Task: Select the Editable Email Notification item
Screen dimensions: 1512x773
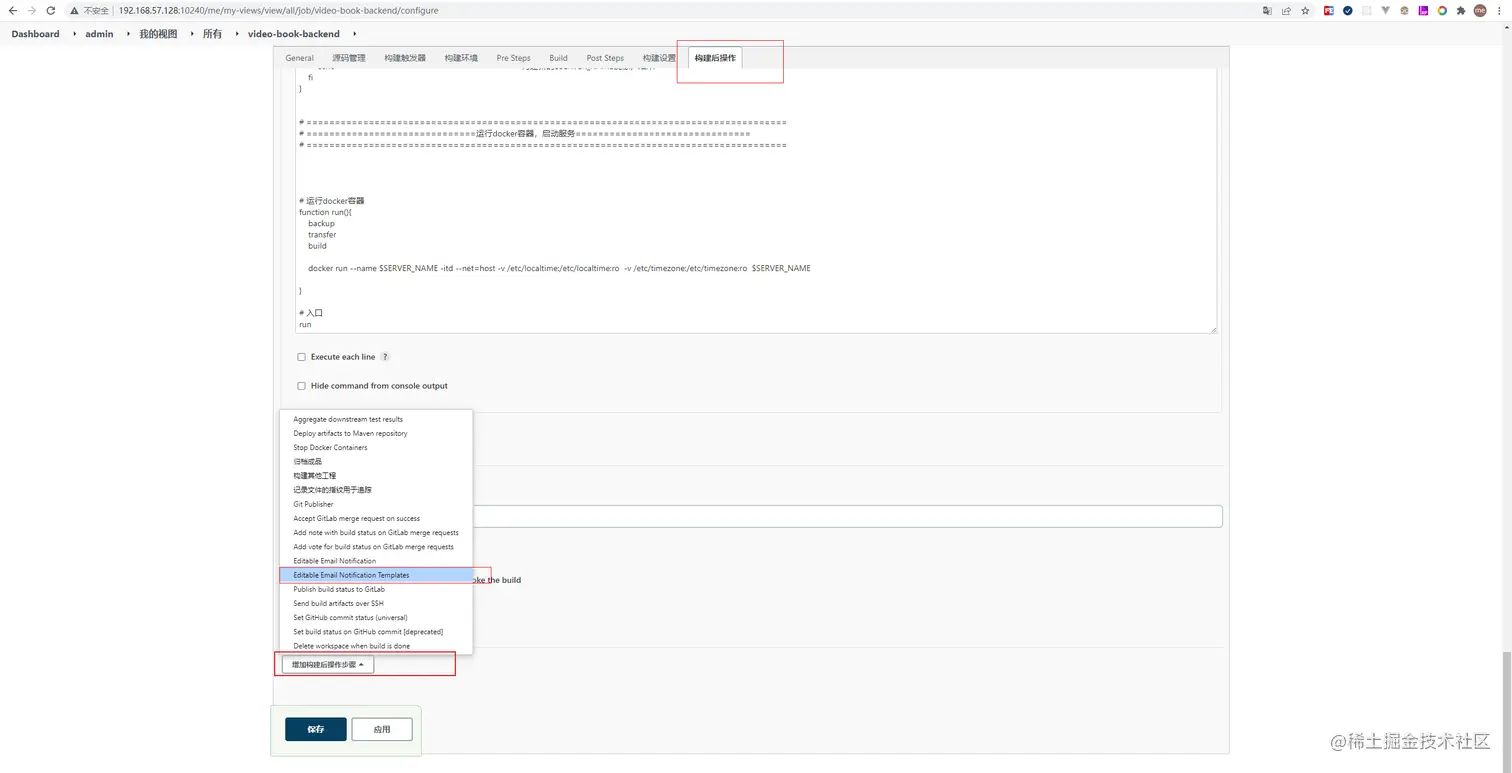Action: pyautogui.click(x=376, y=561)
